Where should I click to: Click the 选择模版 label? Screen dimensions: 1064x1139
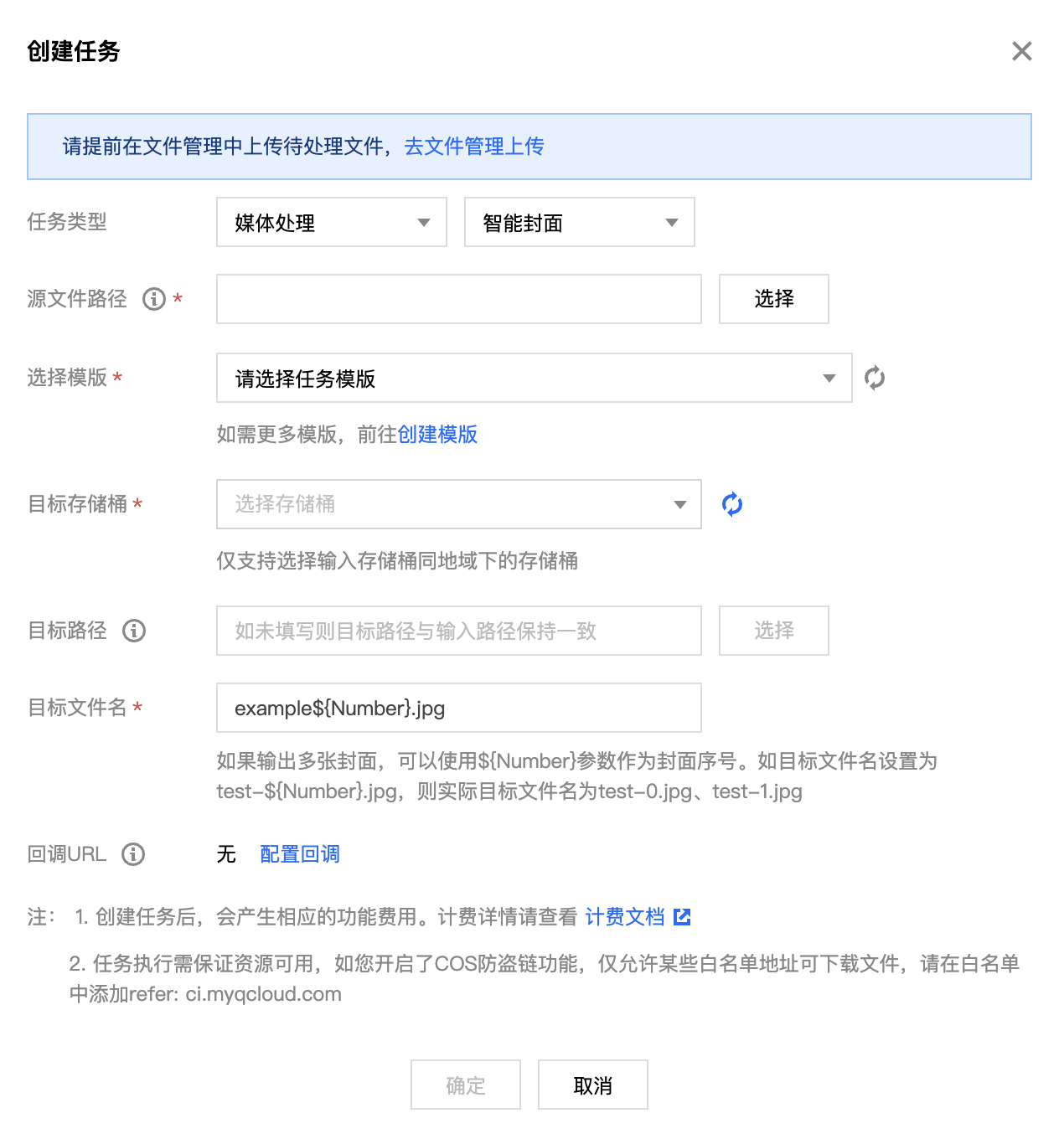point(67,378)
